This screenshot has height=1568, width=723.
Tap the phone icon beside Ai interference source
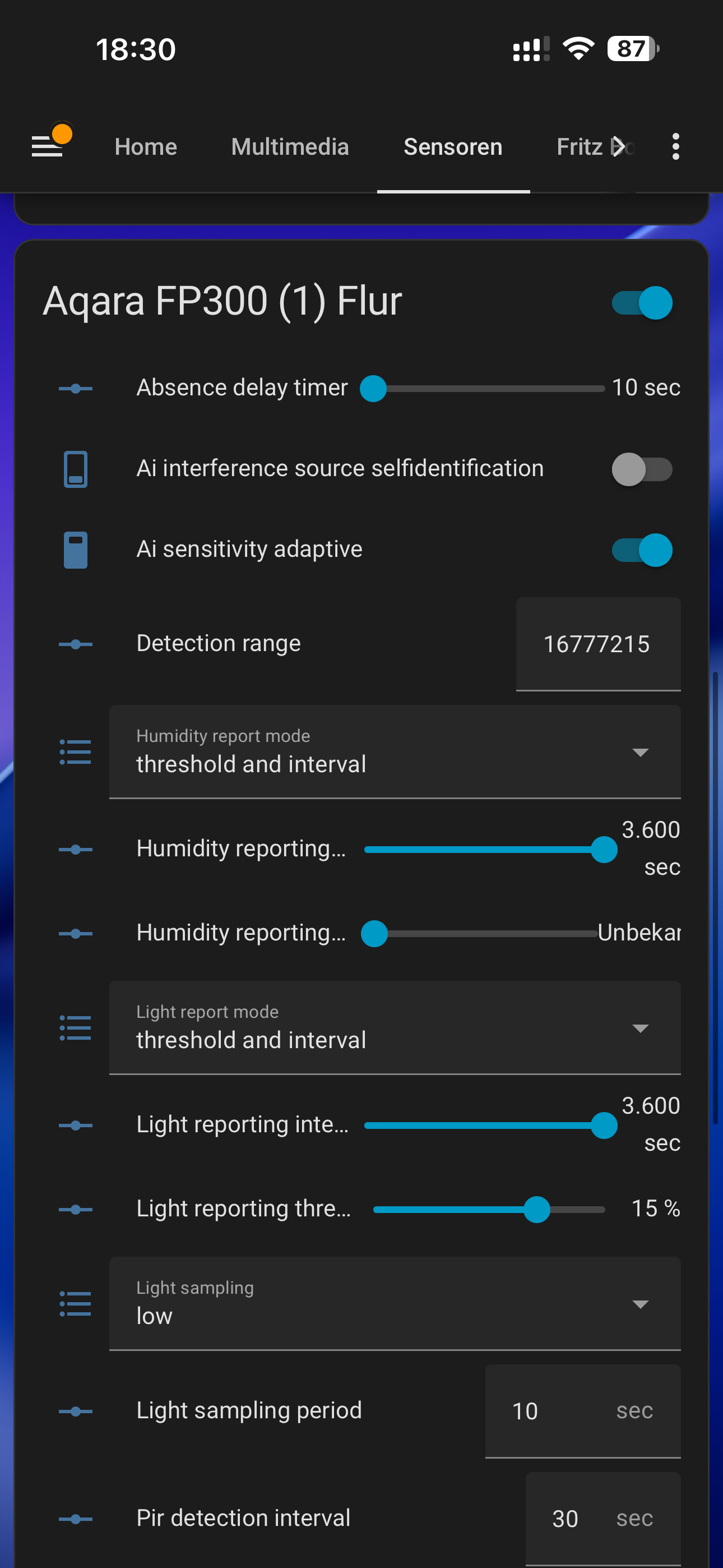point(76,469)
